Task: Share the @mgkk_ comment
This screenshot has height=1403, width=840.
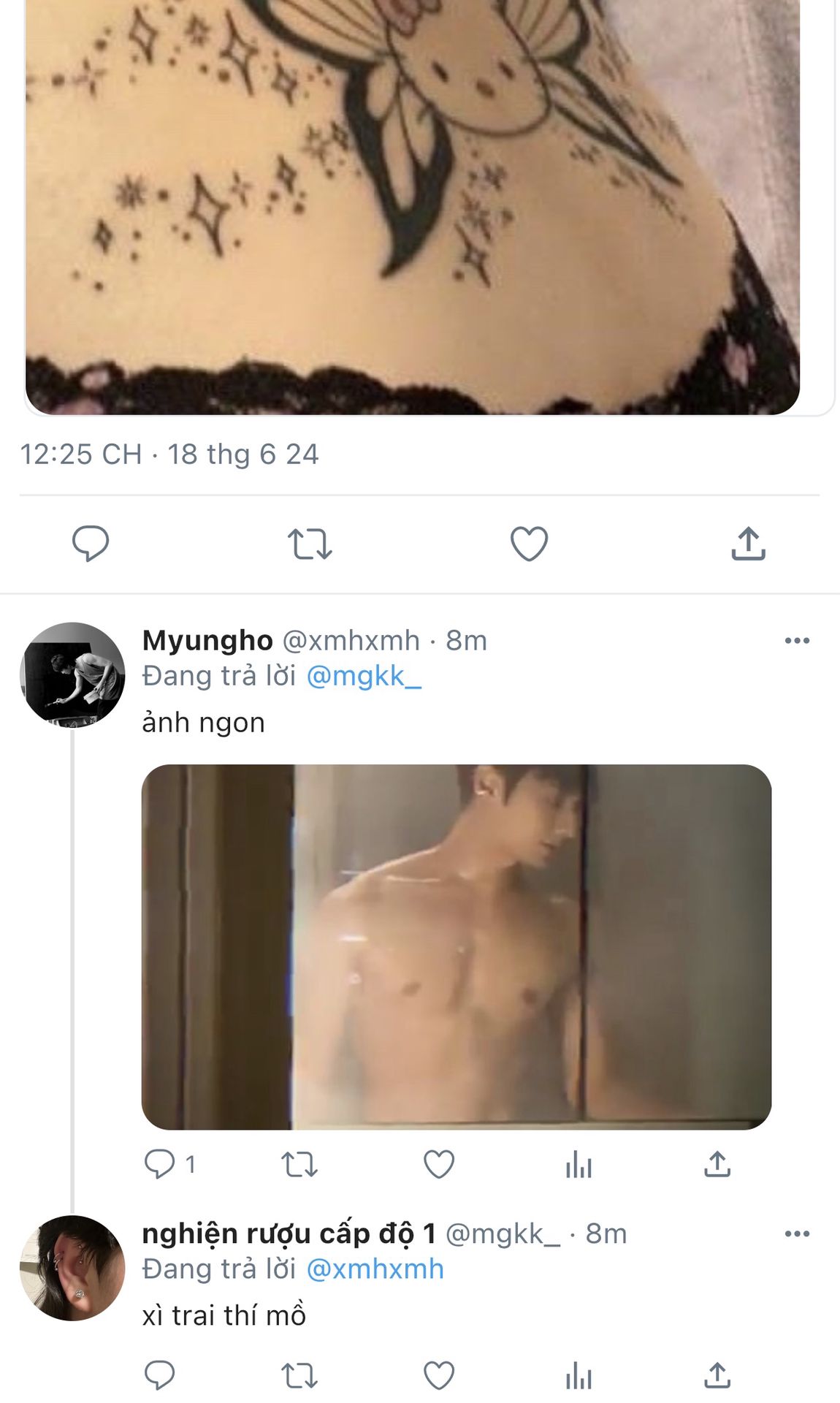Action: point(717,1375)
